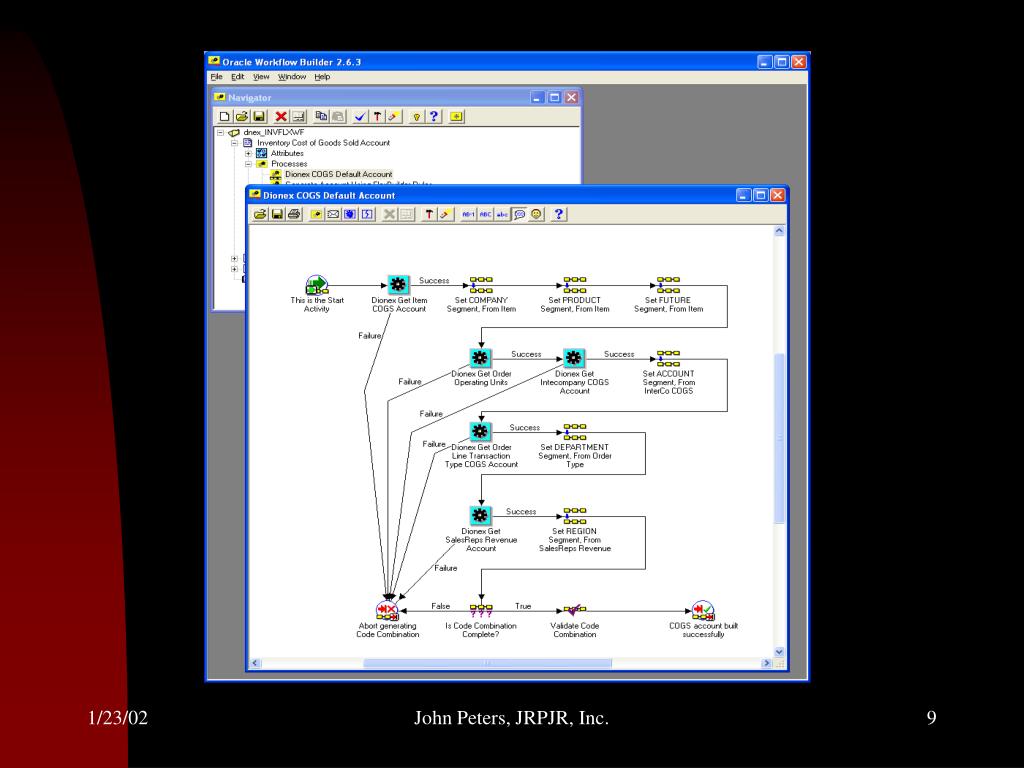Select Dionex Get Order Line Transaction Type node
1024x768 pixels.
tap(480, 431)
